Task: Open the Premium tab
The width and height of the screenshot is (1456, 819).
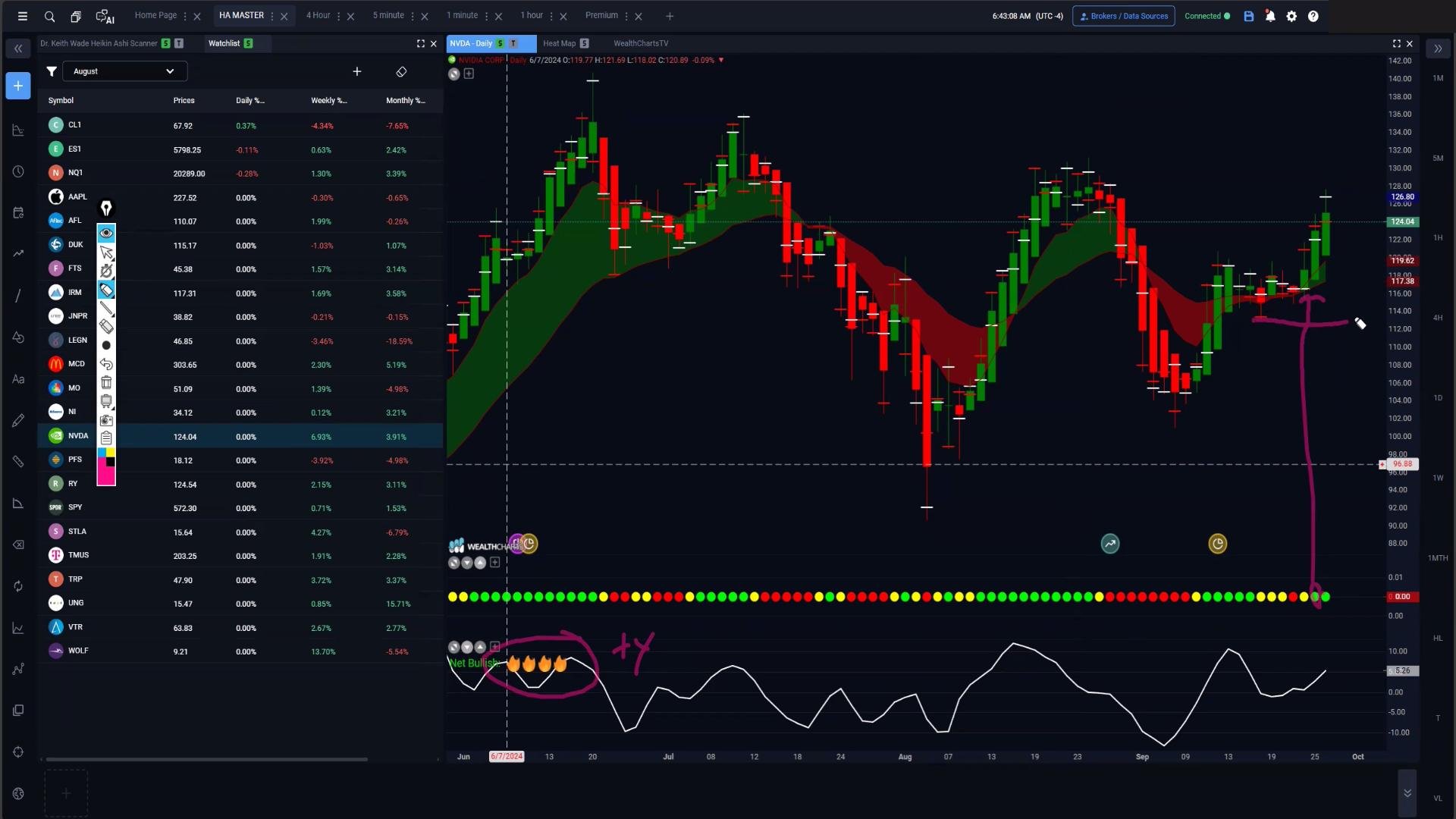Action: click(x=601, y=15)
